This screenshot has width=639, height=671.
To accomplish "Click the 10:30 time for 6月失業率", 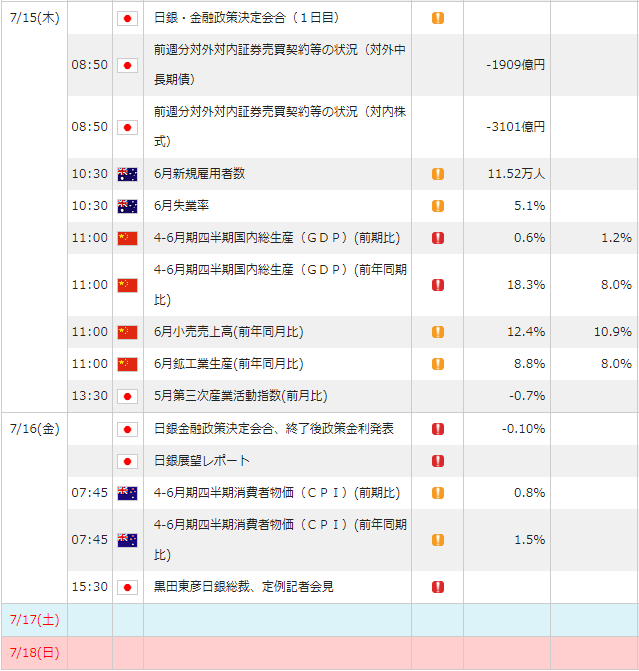I will click(89, 206).
